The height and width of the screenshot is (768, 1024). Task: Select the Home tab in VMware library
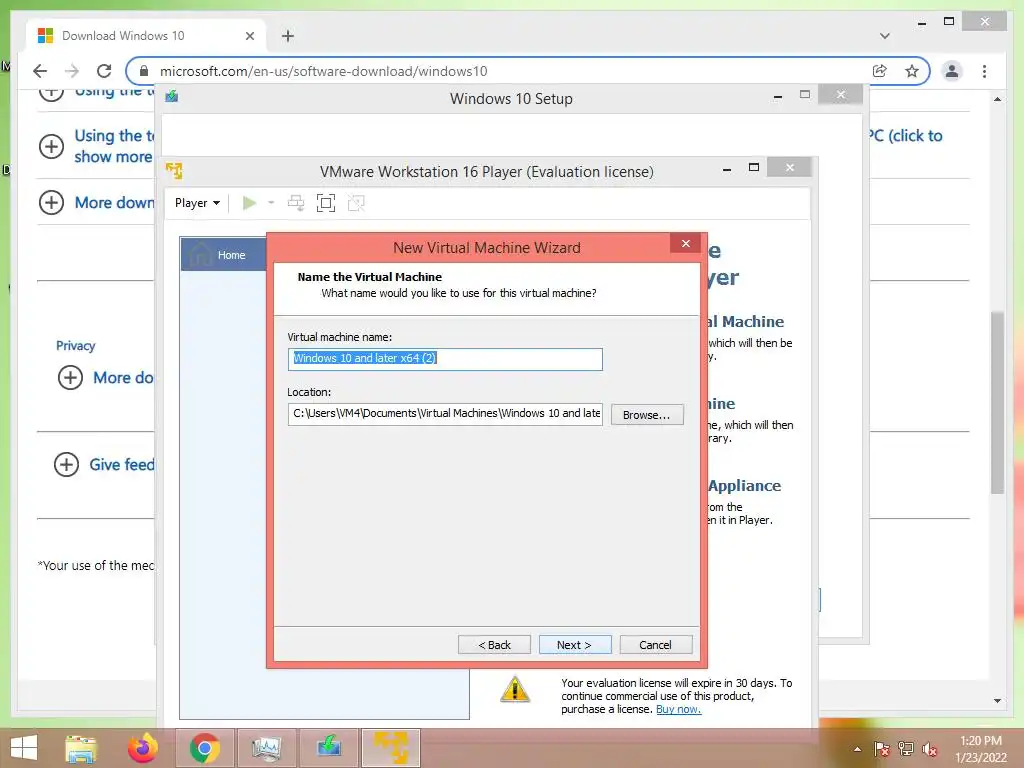coord(223,255)
